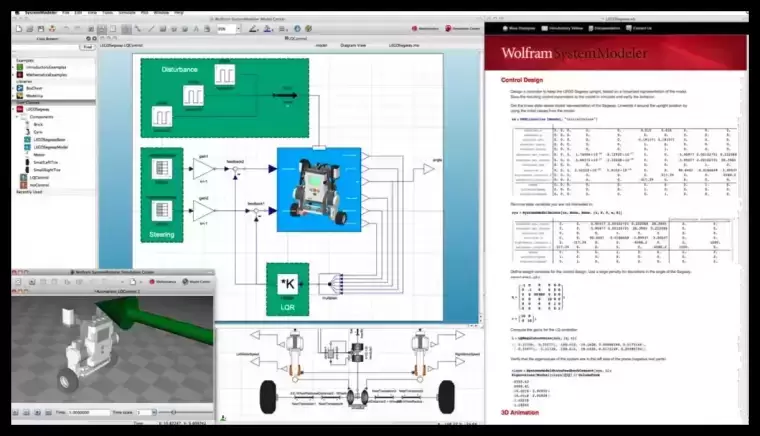Select the text annotation tool (A) in toolbar

click(x=196, y=29)
